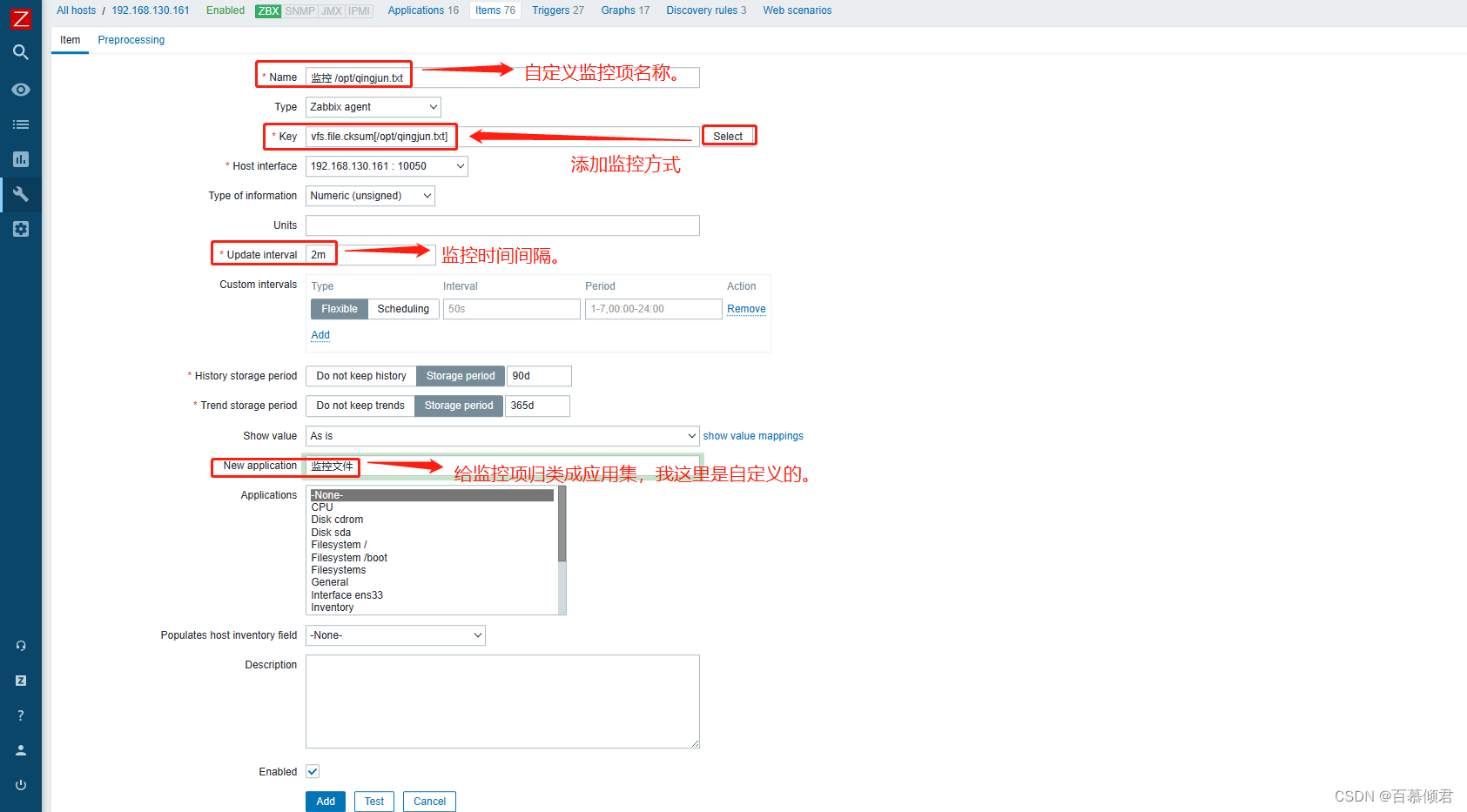Image resolution: width=1467 pixels, height=812 pixels.
Task: Focus the Period 1-7,00:00-24:00 field
Action: tap(654, 309)
